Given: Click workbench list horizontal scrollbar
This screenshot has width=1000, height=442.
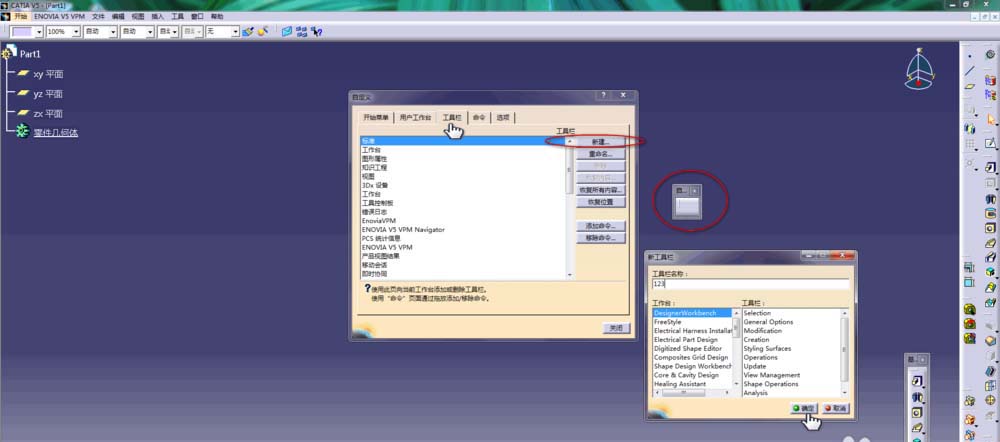Looking at the screenshot, I should point(693,393).
